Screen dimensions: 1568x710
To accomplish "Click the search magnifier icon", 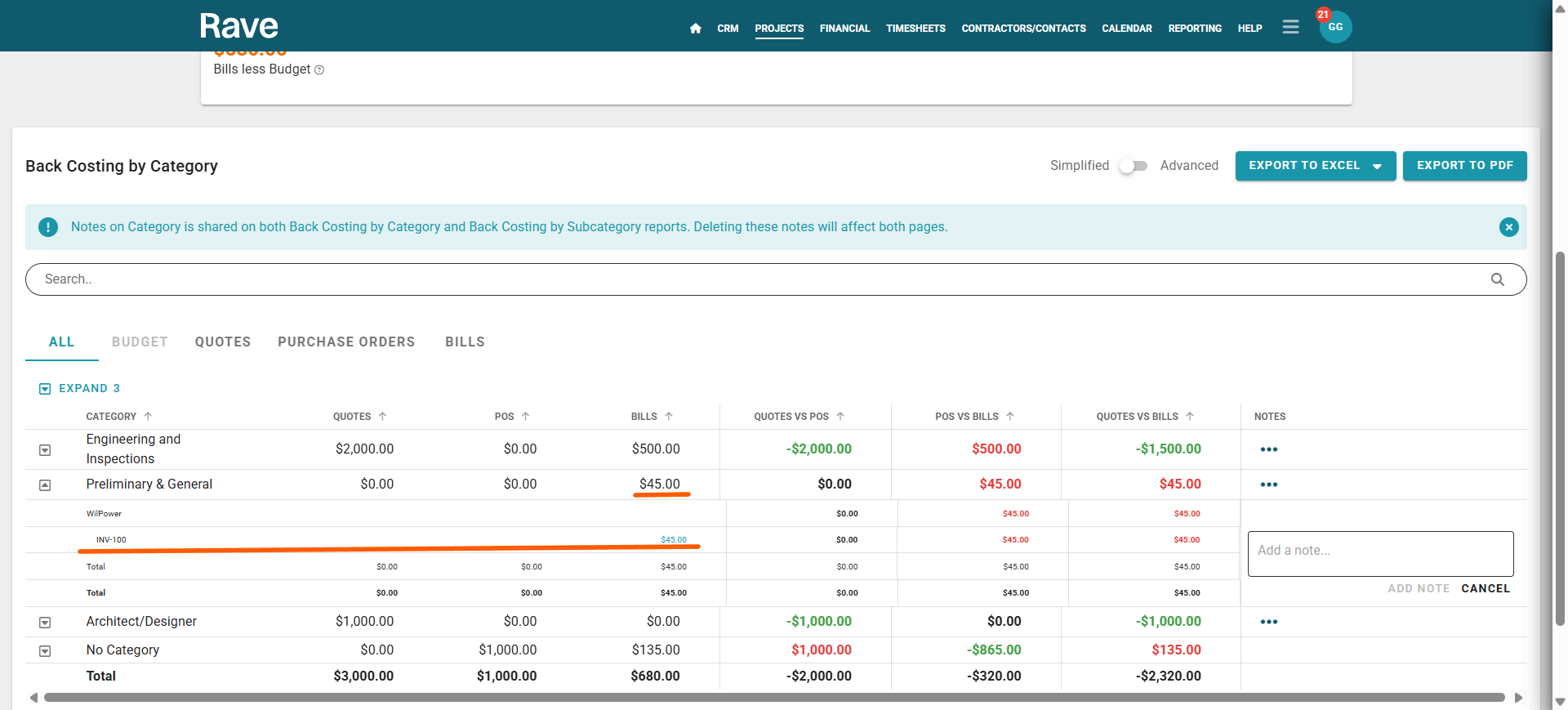I will [x=1497, y=279].
